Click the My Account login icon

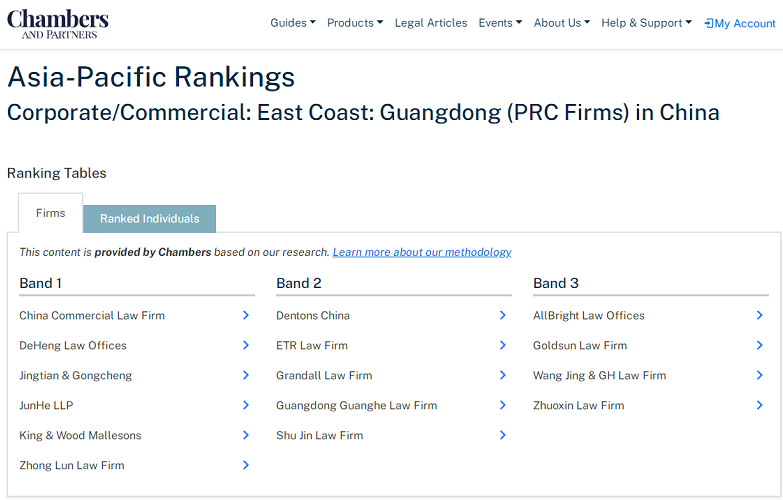(709, 23)
